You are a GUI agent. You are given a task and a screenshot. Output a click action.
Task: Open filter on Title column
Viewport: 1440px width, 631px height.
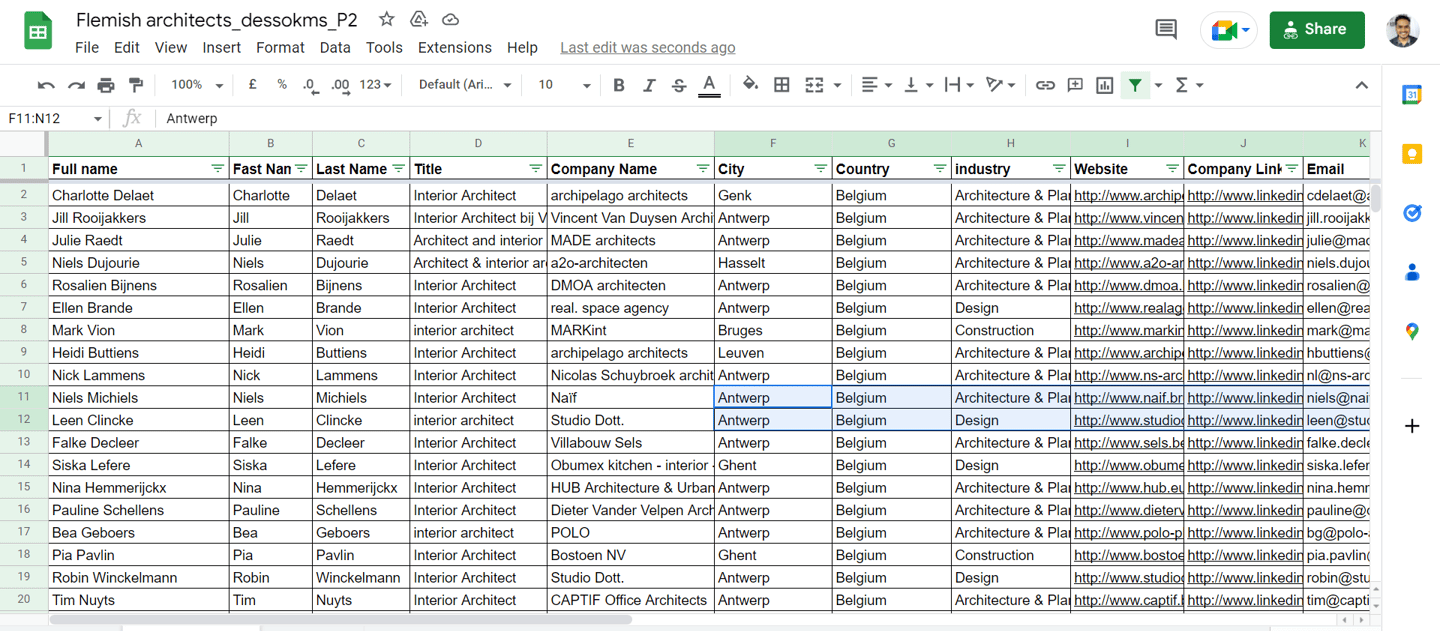point(535,169)
